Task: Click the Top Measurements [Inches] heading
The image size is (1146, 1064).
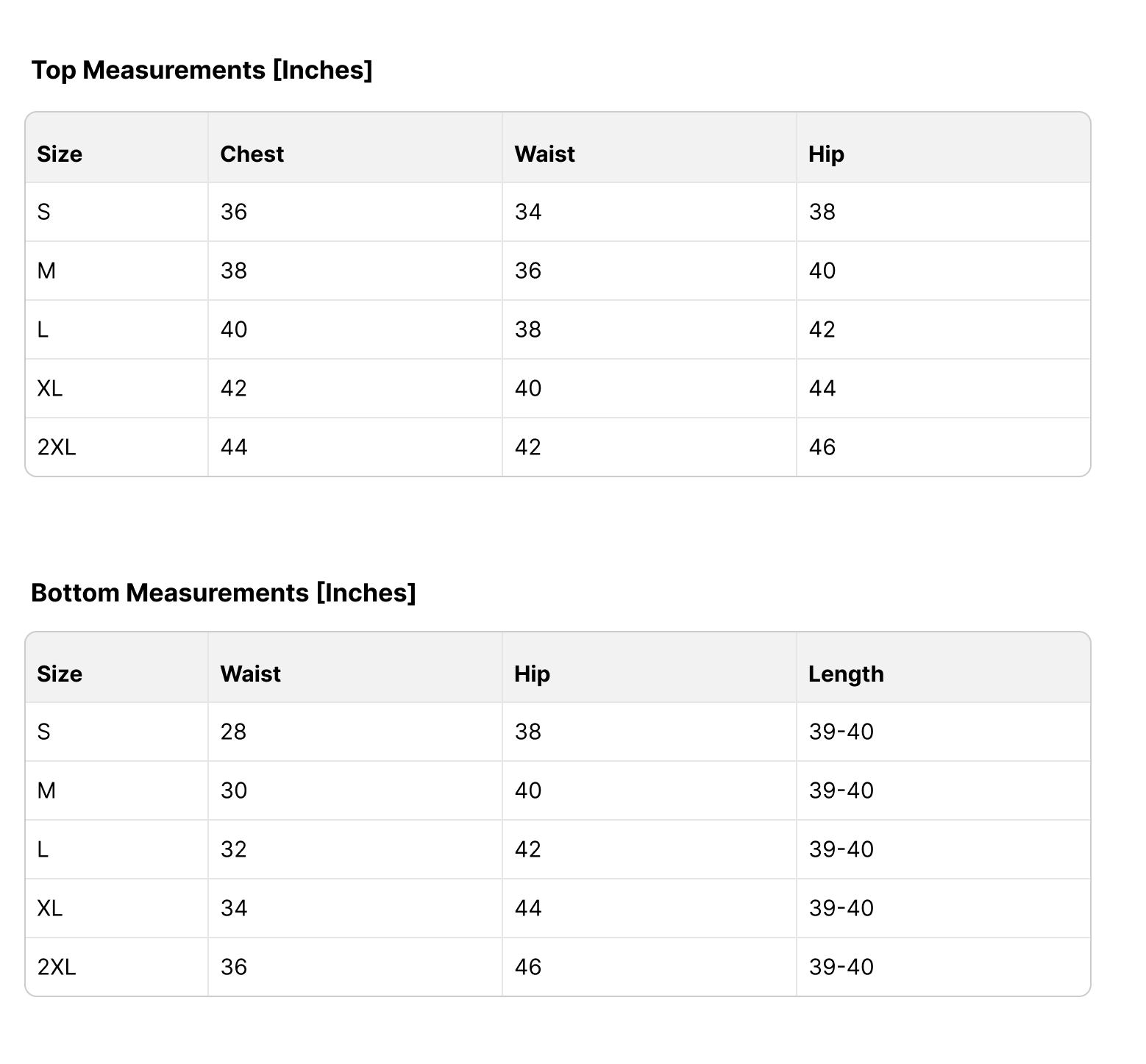Action: coord(202,71)
